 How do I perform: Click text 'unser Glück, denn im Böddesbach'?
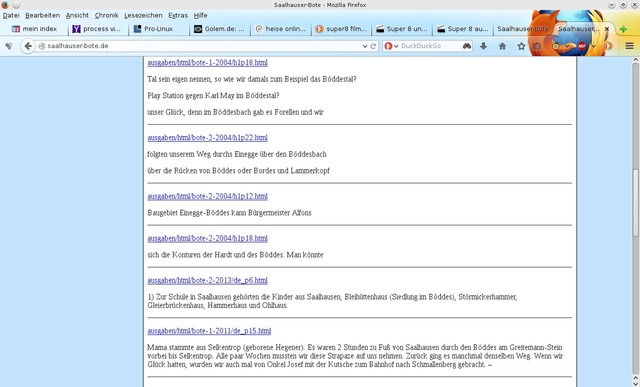click(x=199, y=112)
